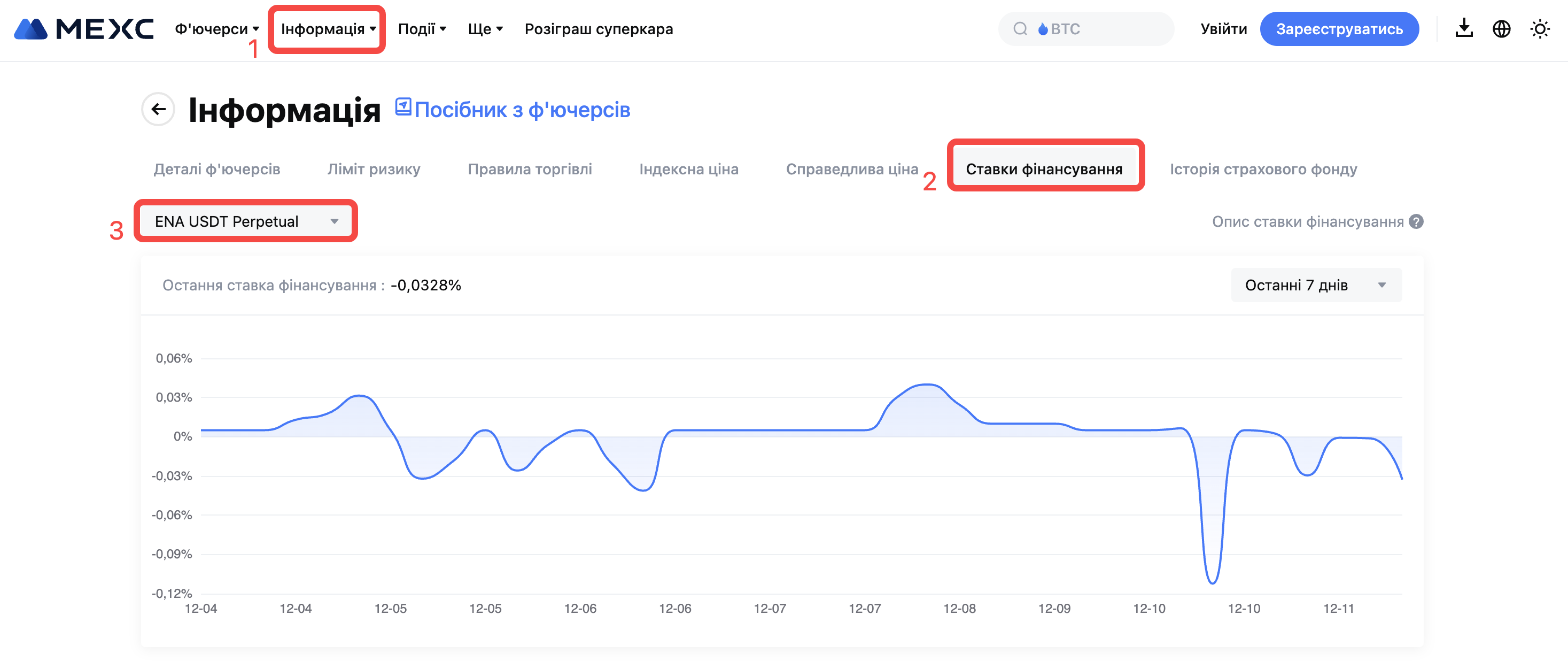The width and height of the screenshot is (1568, 661).
Task: Click the MEXC logo
Action: point(83,29)
